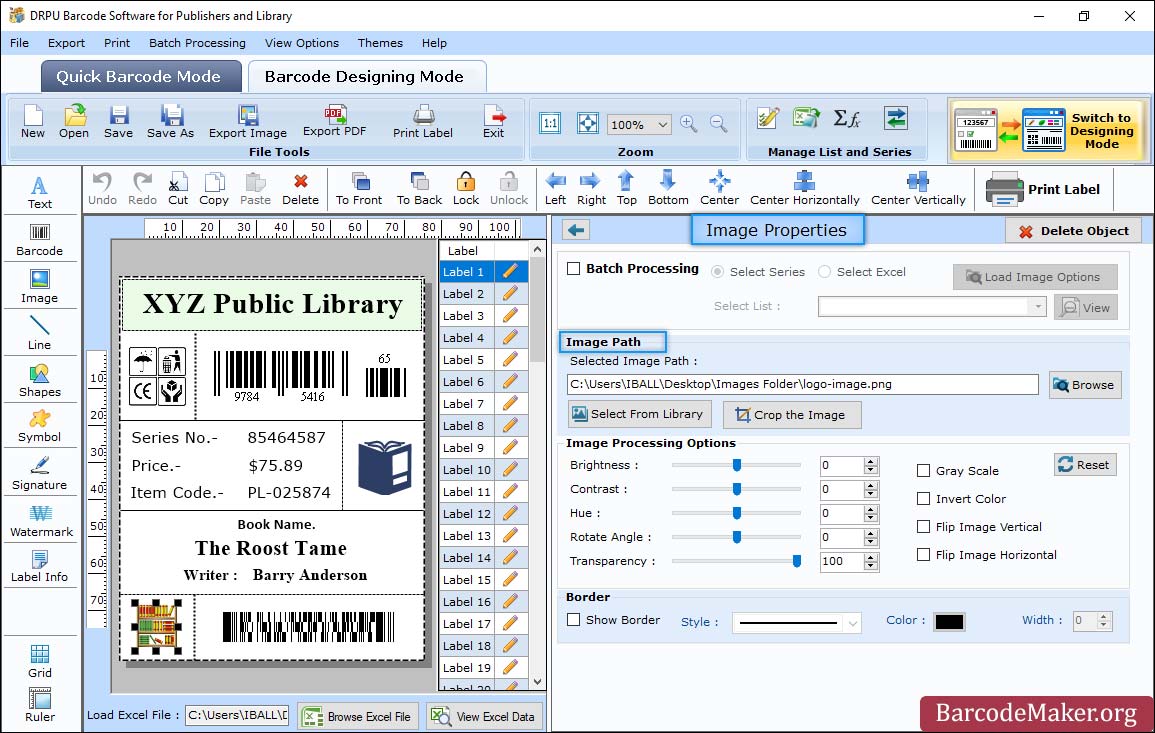Viewport: 1155px width, 733px height.
Task: Click Select From Library button
Action: tap(639, 414)
